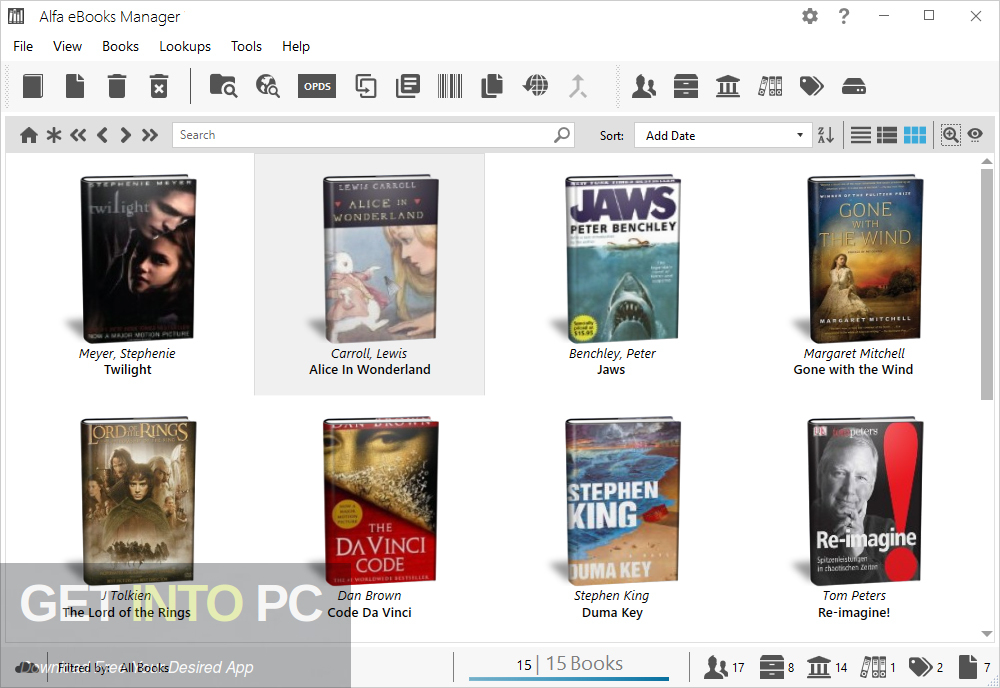
Task: Open the File menu
Action: 23,47
